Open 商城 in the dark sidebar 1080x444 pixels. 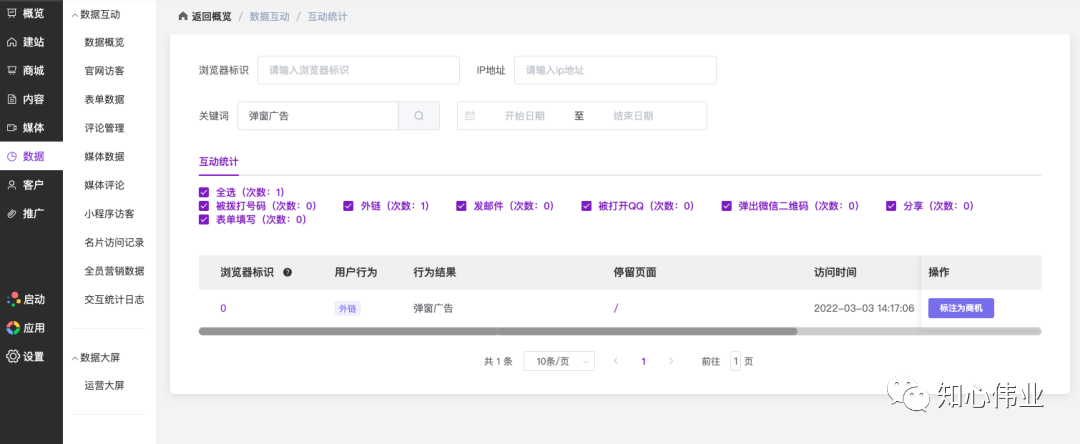pos(25,70)
